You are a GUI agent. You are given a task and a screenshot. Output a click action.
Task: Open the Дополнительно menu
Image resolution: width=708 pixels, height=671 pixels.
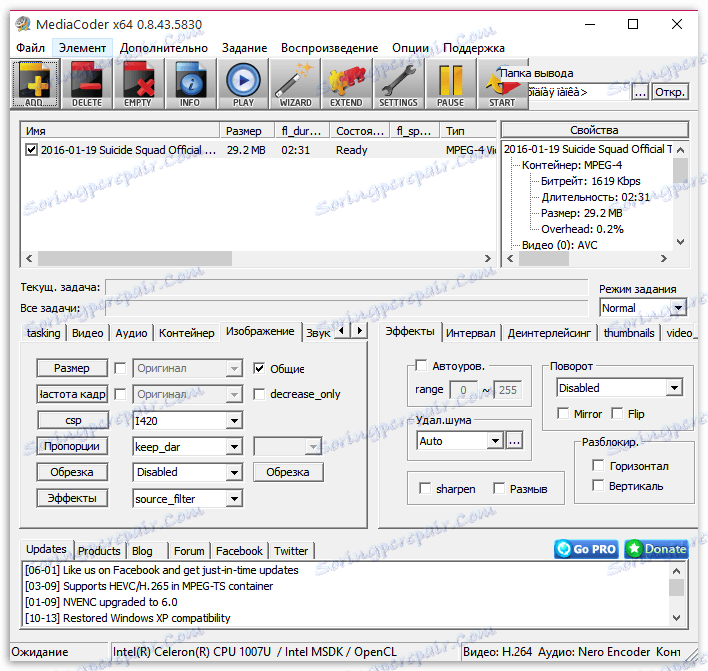tap(164, 48)
